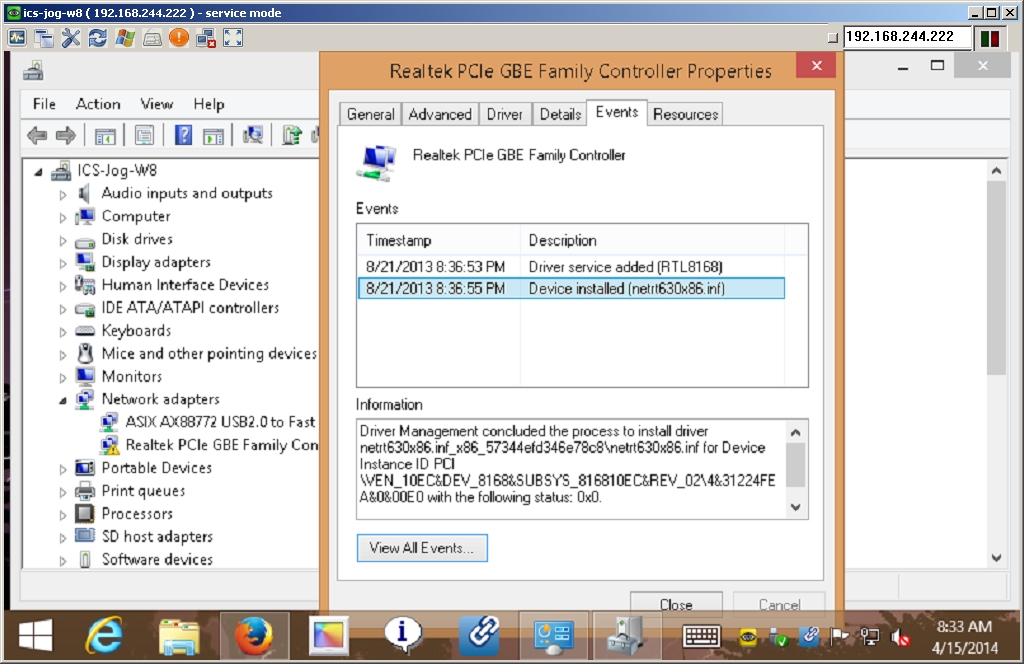Expand the Disk drives node
The image size is (1024, 664).
click(x=63, y=240)
